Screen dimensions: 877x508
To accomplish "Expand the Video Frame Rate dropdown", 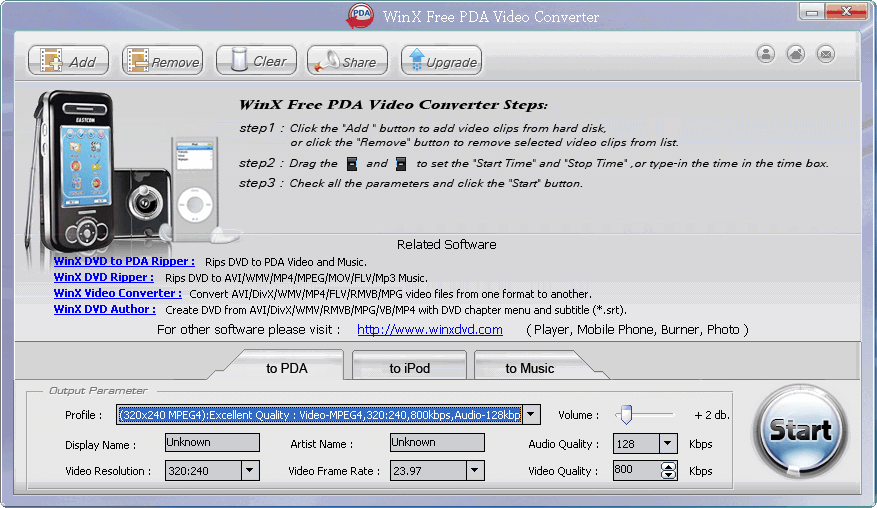I will [x=475, y=471].
